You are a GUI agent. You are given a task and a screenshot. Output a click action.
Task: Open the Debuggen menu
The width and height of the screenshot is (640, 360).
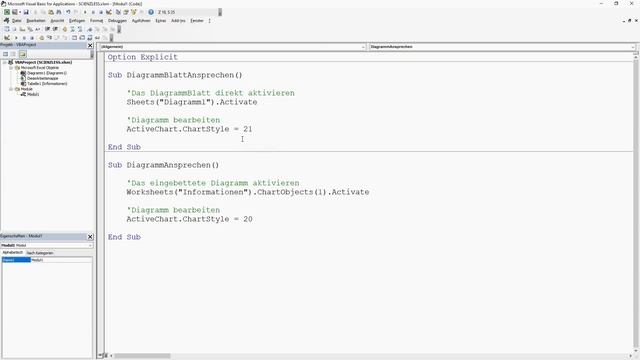[x=117, y=21]
